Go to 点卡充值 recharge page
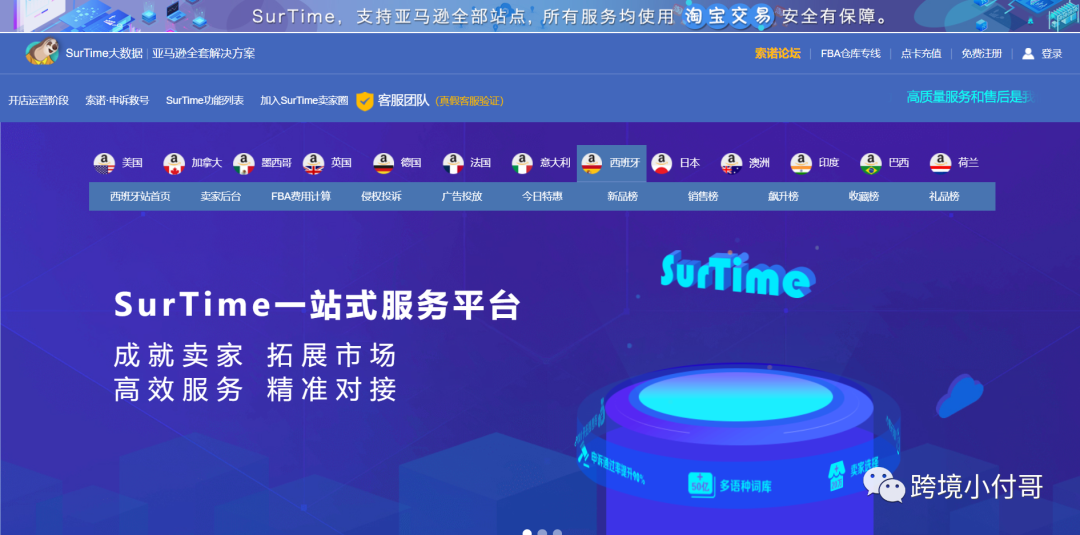The width and height of the screenshot is (1080, 535). [921, 53]
